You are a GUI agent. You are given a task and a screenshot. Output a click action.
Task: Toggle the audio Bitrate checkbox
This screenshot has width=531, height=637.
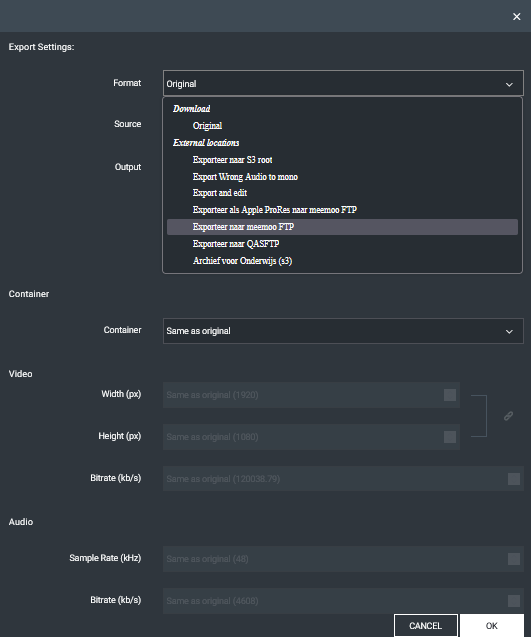click(514, 601)
